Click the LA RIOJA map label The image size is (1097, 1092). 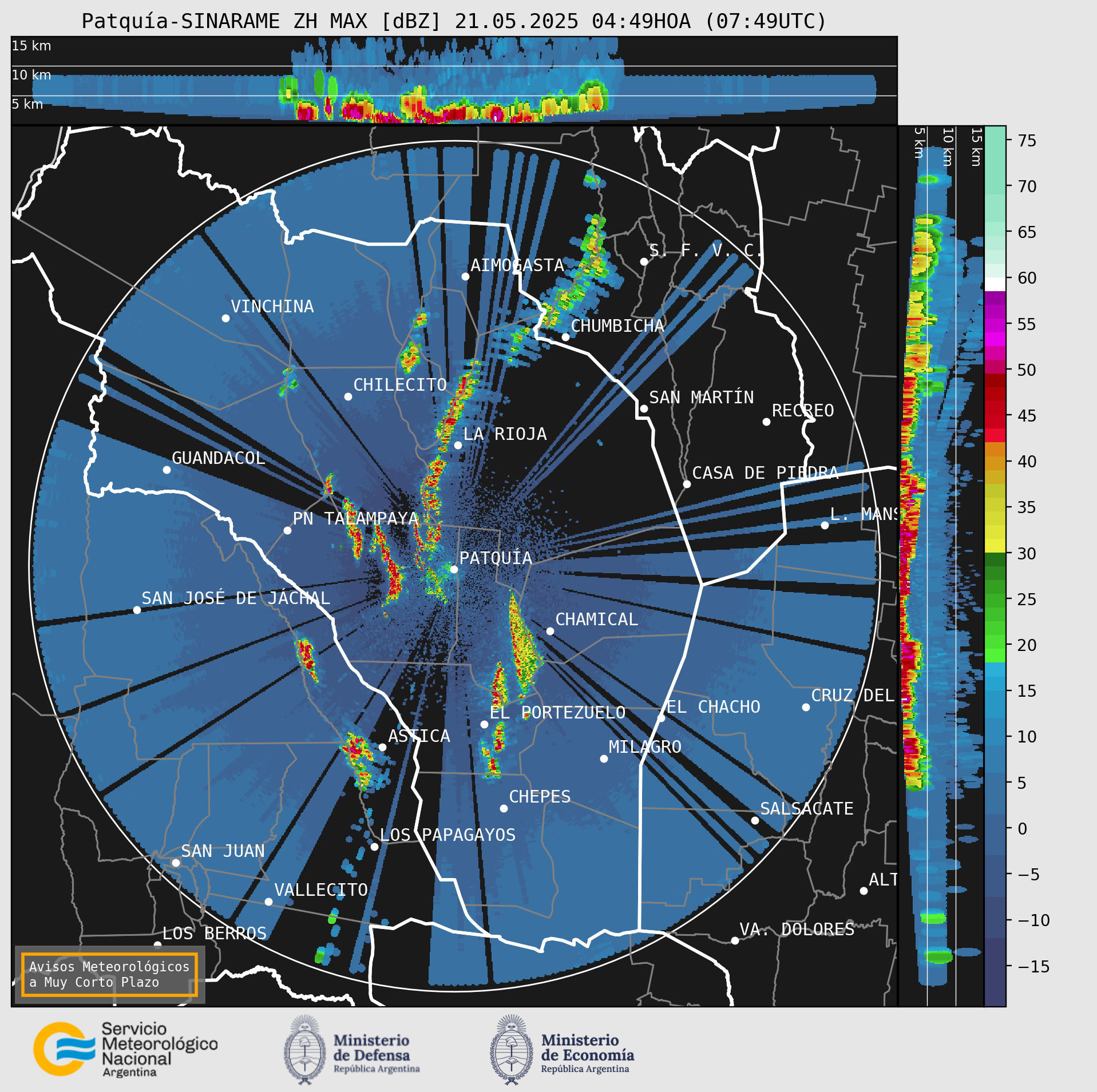[505, 434]
